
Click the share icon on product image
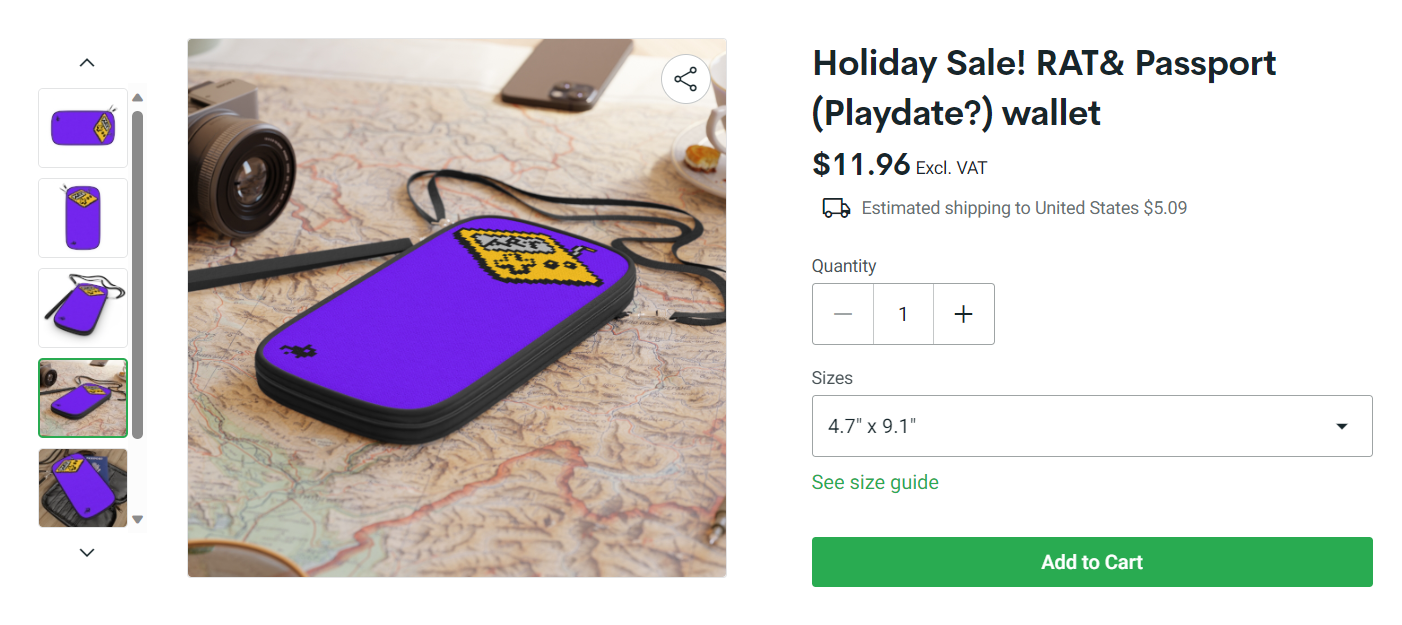click(686, 80)
